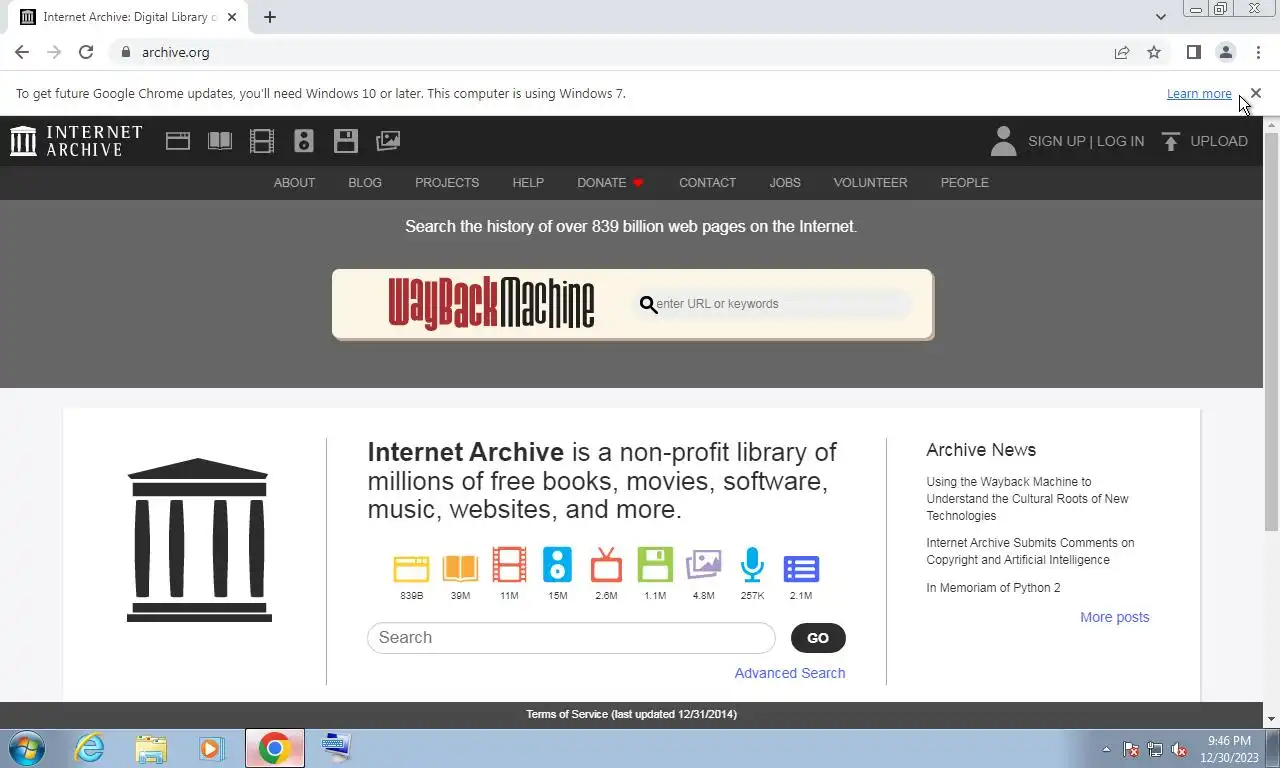Open Chrome side panel icon
1280x768 pixels.
(1193, 52)
